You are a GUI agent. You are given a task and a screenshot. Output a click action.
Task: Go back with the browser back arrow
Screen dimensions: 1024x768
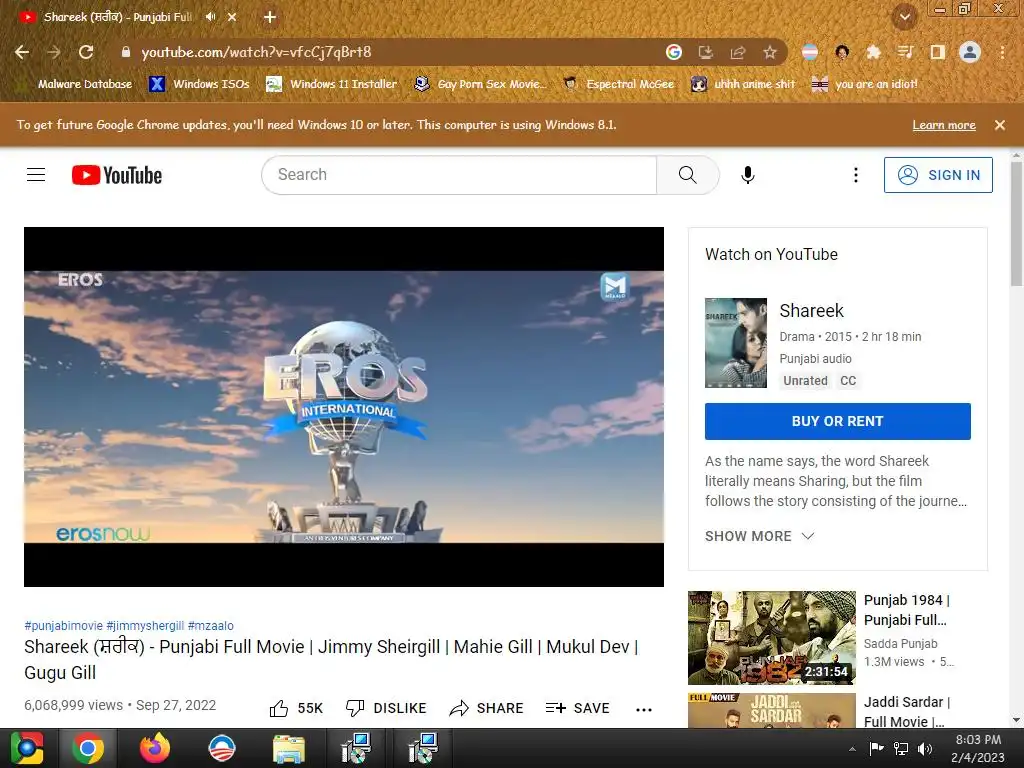tap(22, 52)
